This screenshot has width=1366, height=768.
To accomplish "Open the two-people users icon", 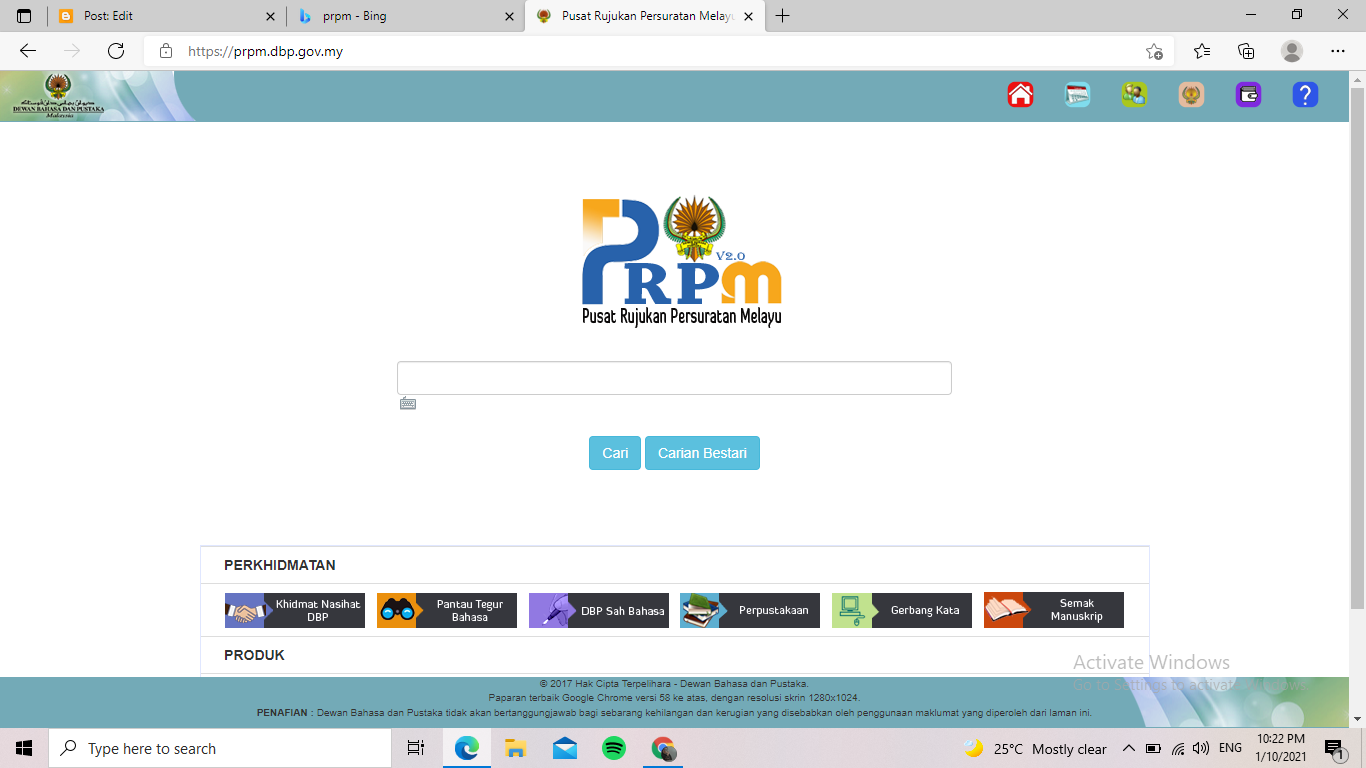I will click(1134, 95).
